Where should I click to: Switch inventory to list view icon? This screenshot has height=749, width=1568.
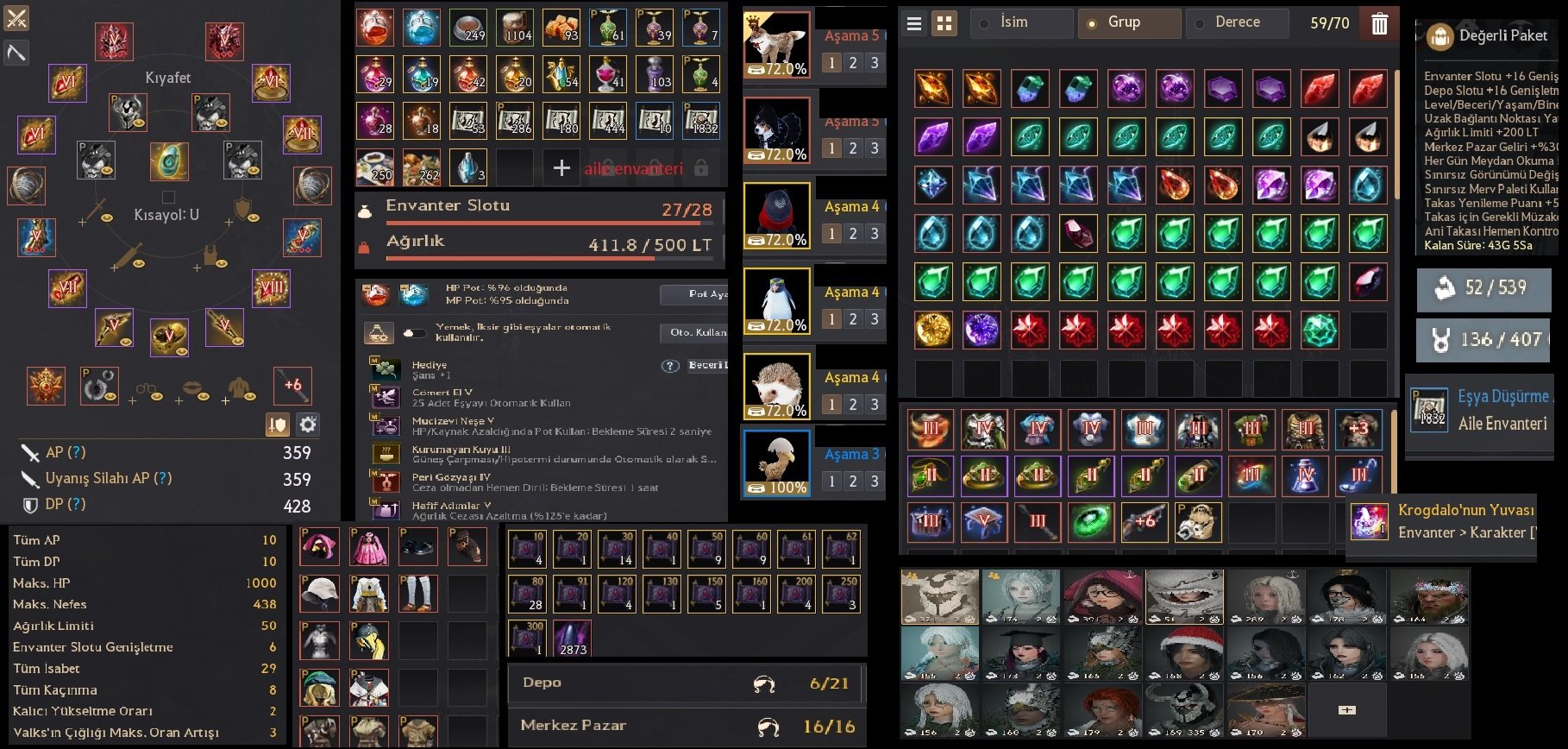[x=914, y=23]
